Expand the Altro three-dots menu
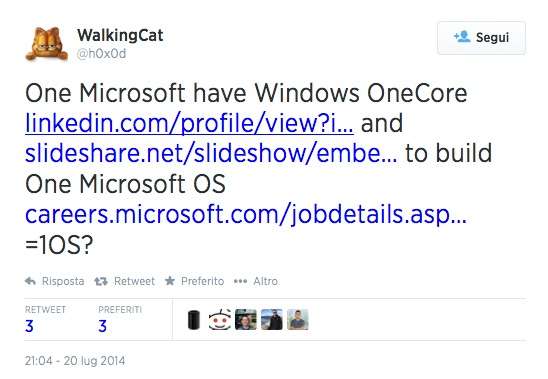Viewport: 548px width, 379px height. [x=256, y=281]
